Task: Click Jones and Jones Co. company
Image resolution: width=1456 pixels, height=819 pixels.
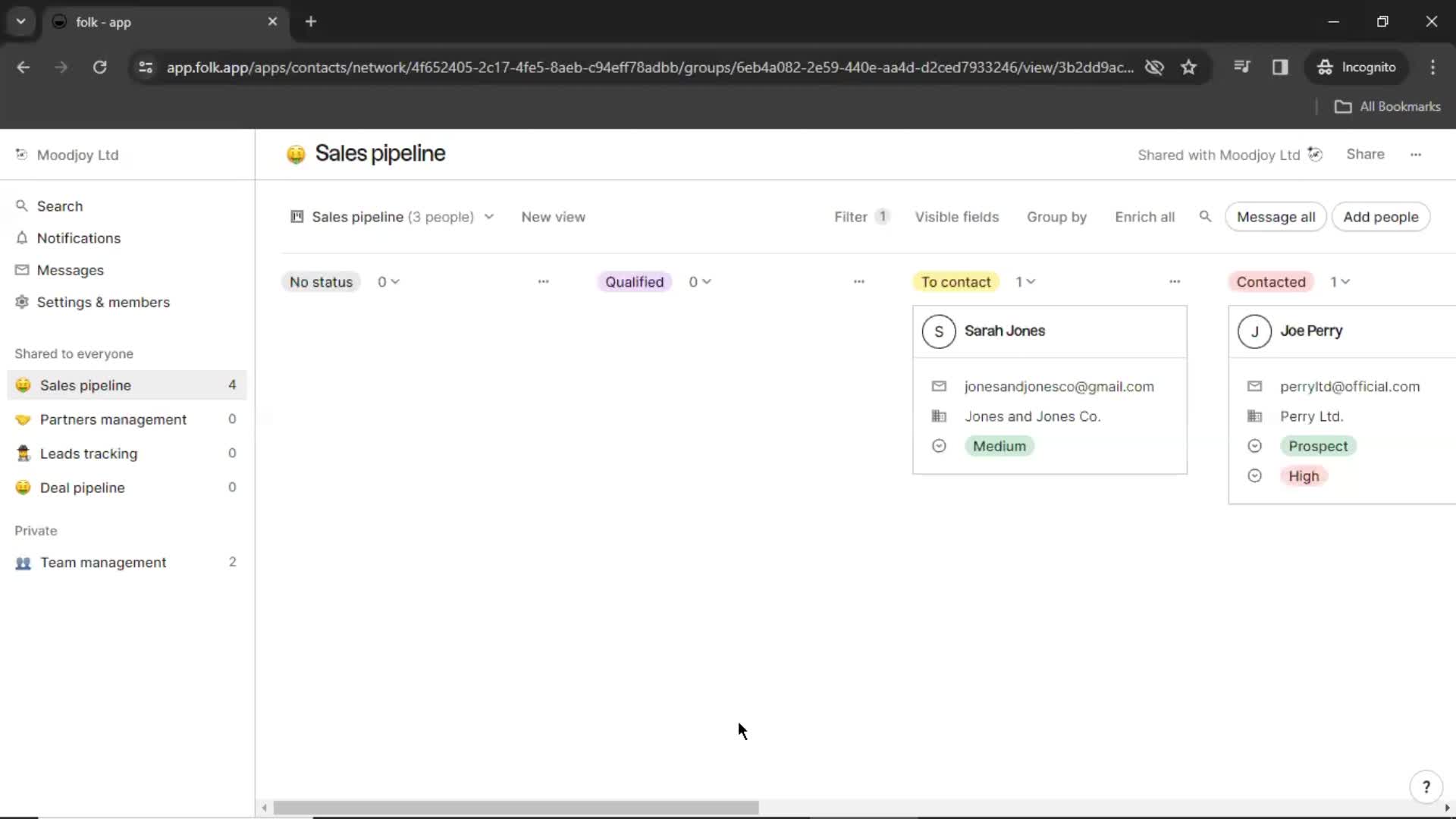Action: pos(1032,416)
